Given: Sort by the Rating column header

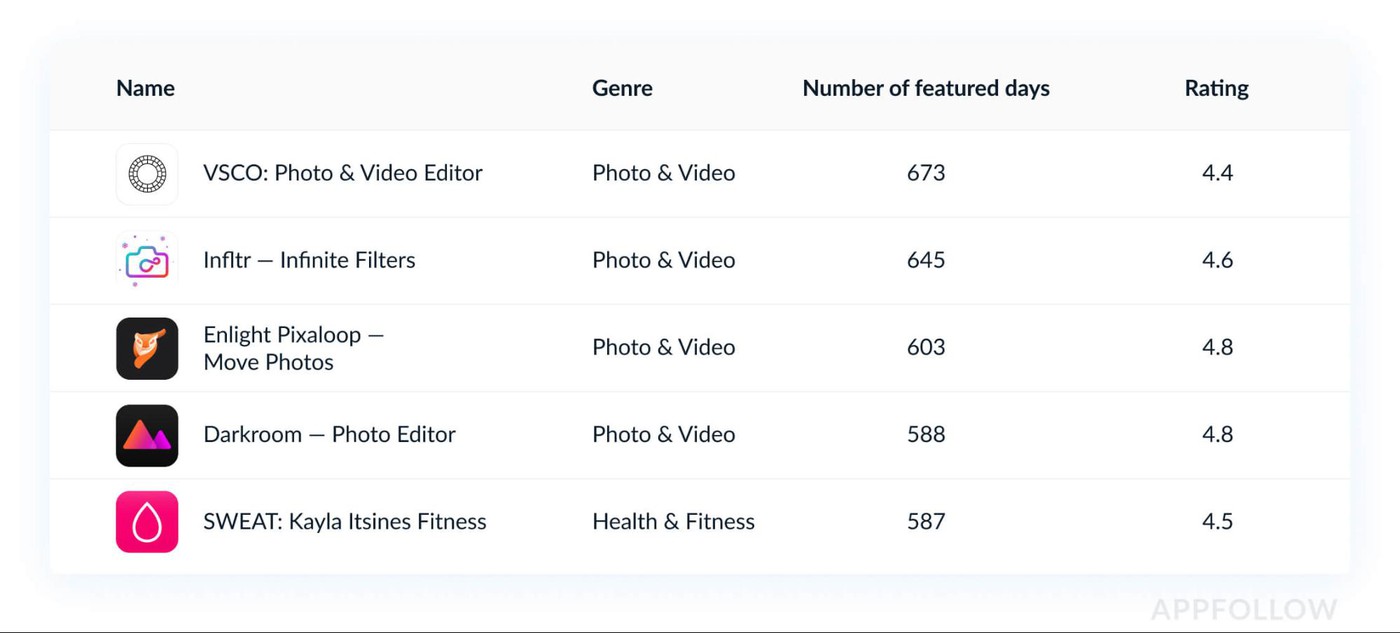Looking at the screenshot, I should [x=1216, y=88].
